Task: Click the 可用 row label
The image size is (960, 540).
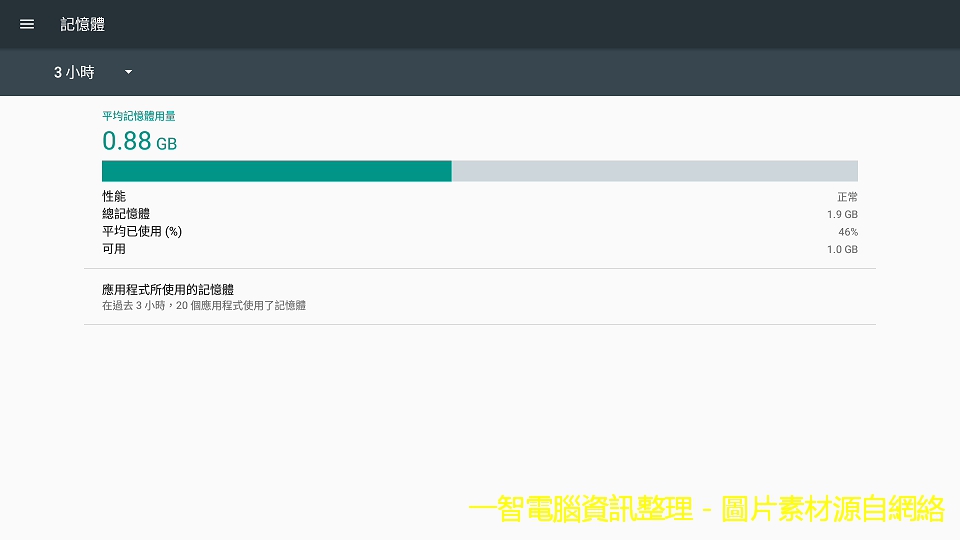Action: point(114,249)
